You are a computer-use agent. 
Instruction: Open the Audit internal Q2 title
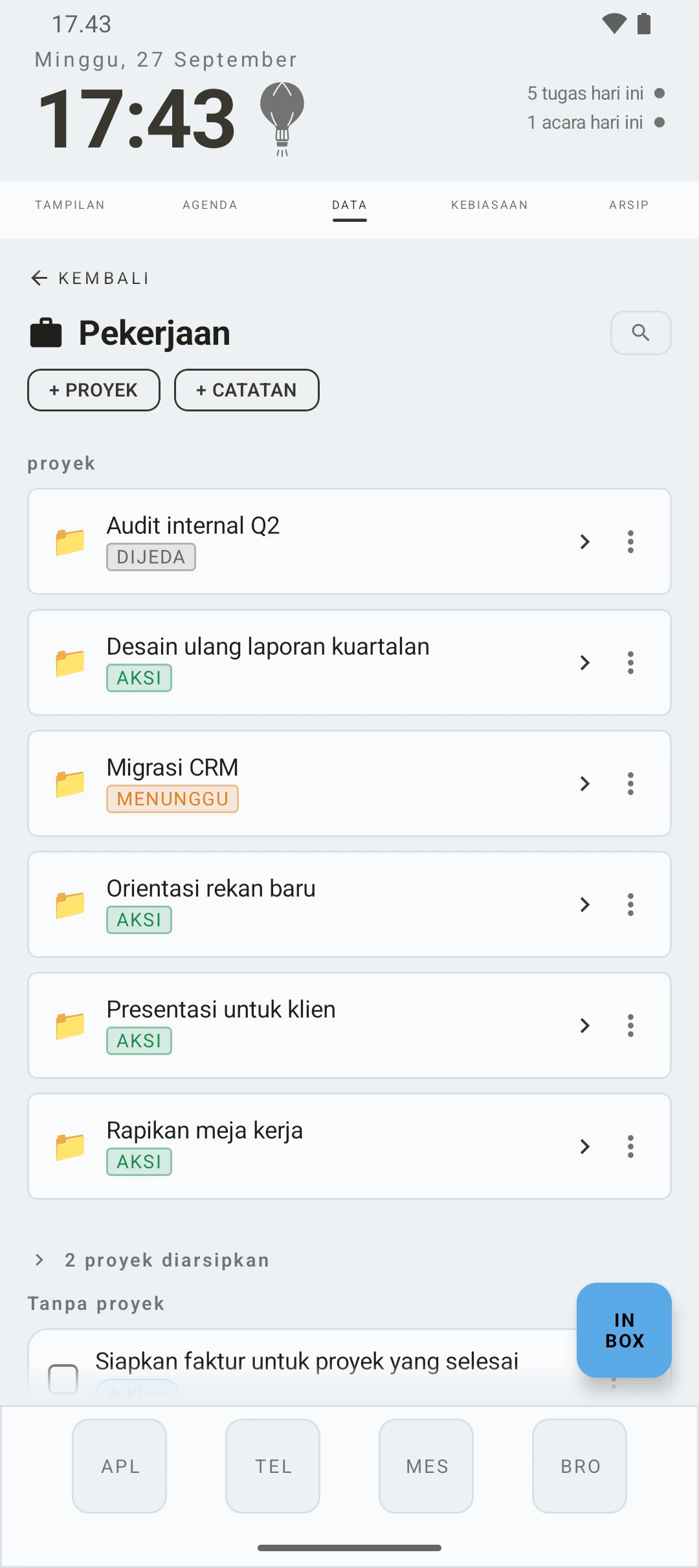pyautogui.click(x=194, y=525)
